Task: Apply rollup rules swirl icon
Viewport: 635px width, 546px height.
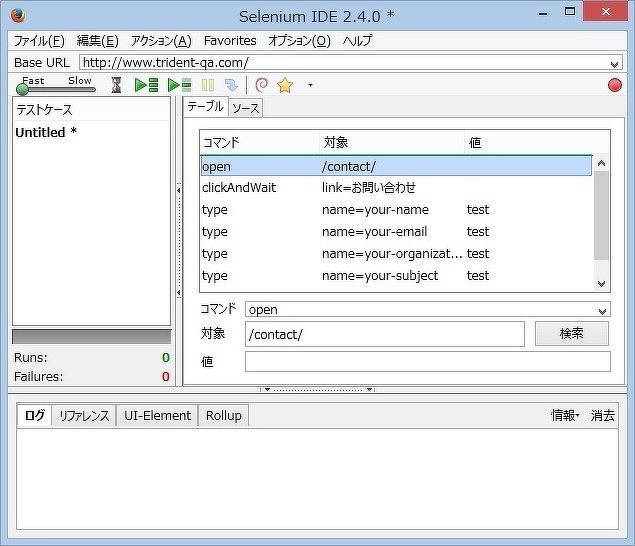Action: [x=262, y=85]
